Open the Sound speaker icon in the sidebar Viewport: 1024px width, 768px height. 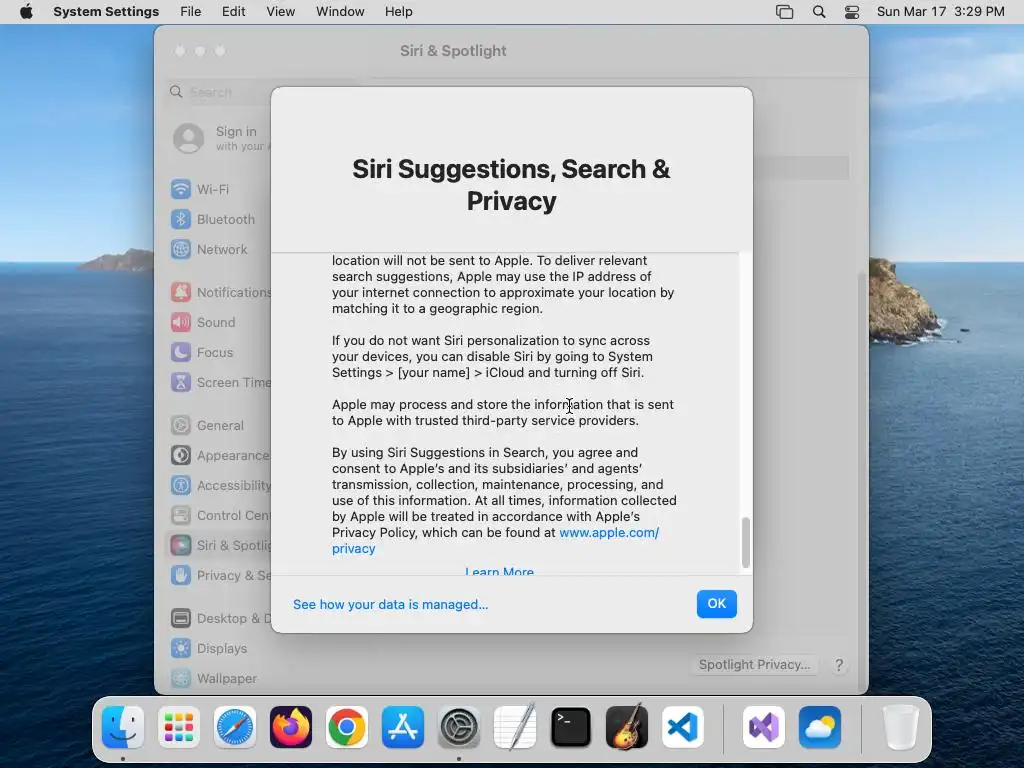click(181, 323)
